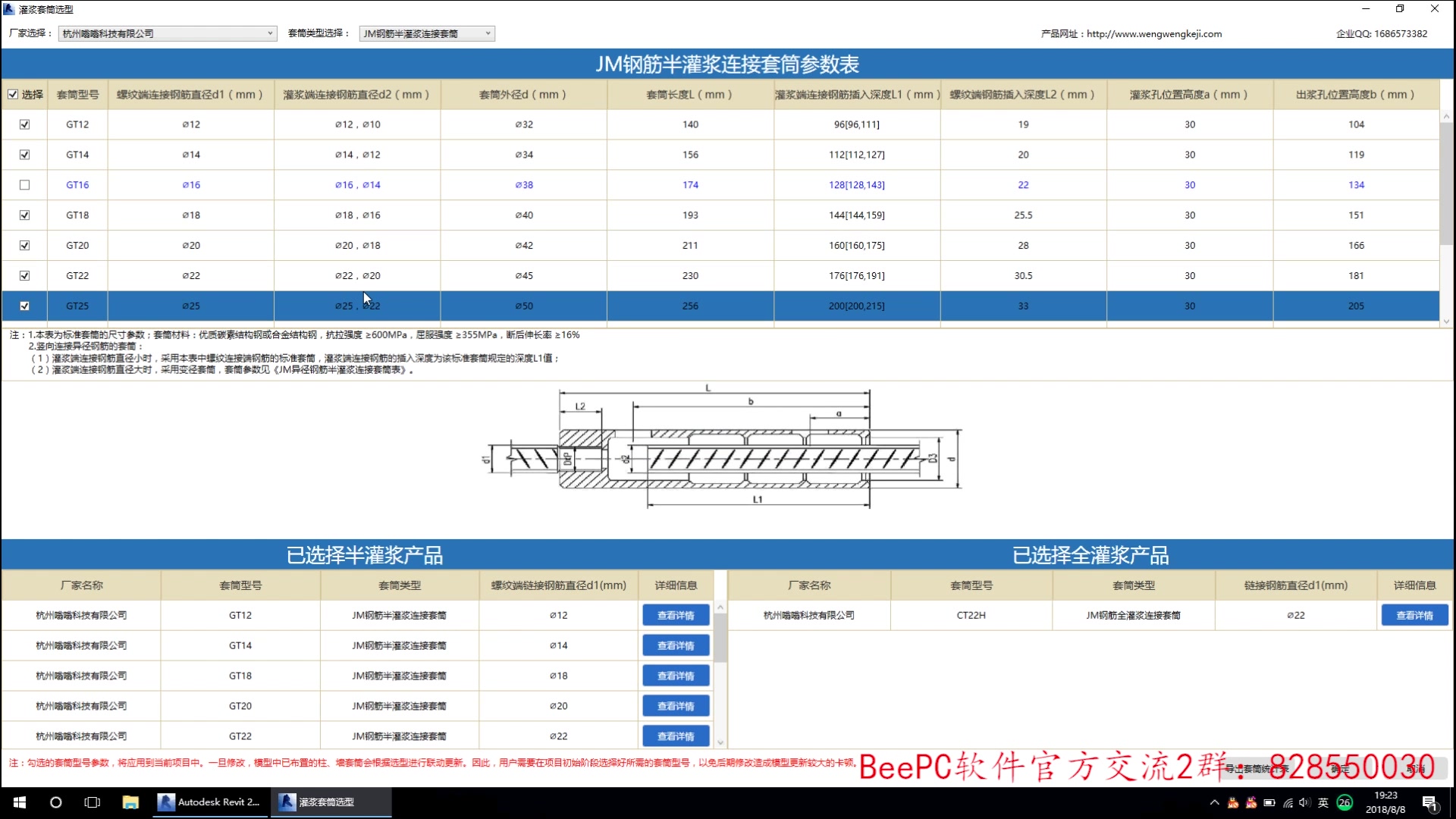Select GT25 row in parameters table
Image resolution: width=1456 pixels, height=819 pixels.
pyautogui.click(x=77, y=305)
